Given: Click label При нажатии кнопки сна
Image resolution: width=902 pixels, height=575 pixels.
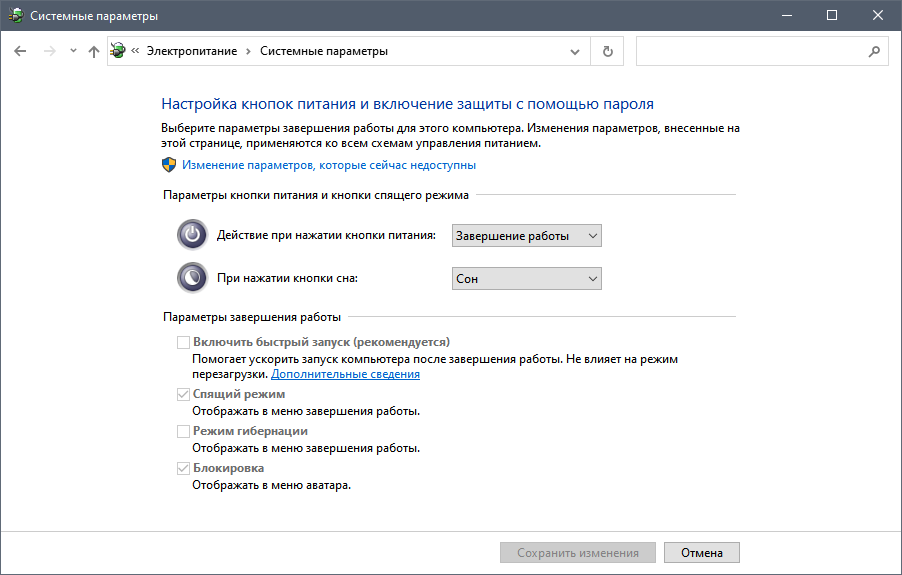Looking at the screenshot, I should click(287, 278).
